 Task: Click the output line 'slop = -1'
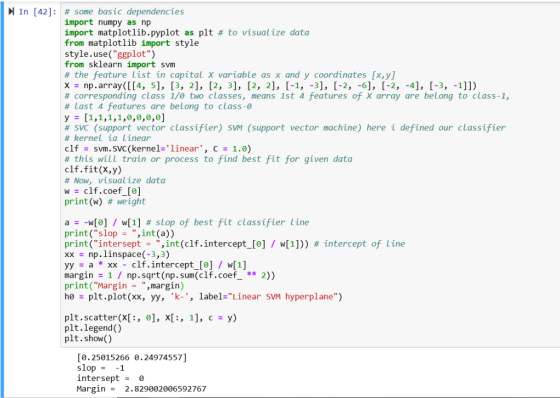tap(101, 368)
